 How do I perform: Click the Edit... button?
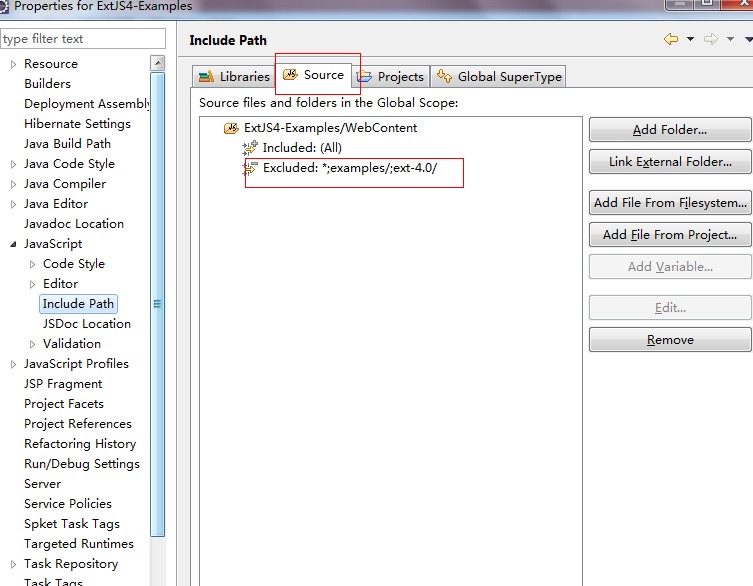coord(670,308)
